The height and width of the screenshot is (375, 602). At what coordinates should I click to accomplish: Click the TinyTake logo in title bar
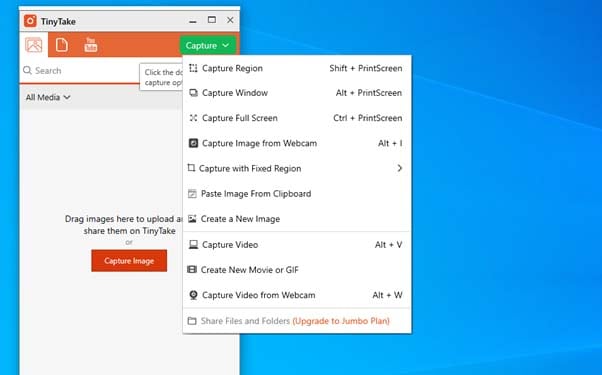[30, 21]
